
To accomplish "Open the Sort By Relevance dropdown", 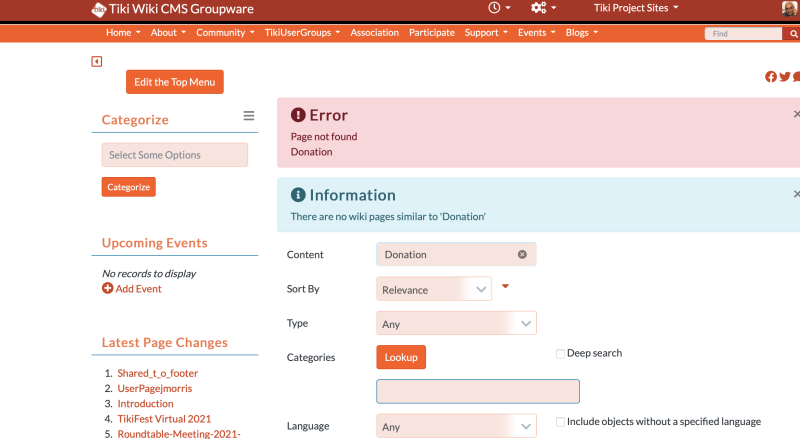I will pyautogui.click(x=434, y=289).
